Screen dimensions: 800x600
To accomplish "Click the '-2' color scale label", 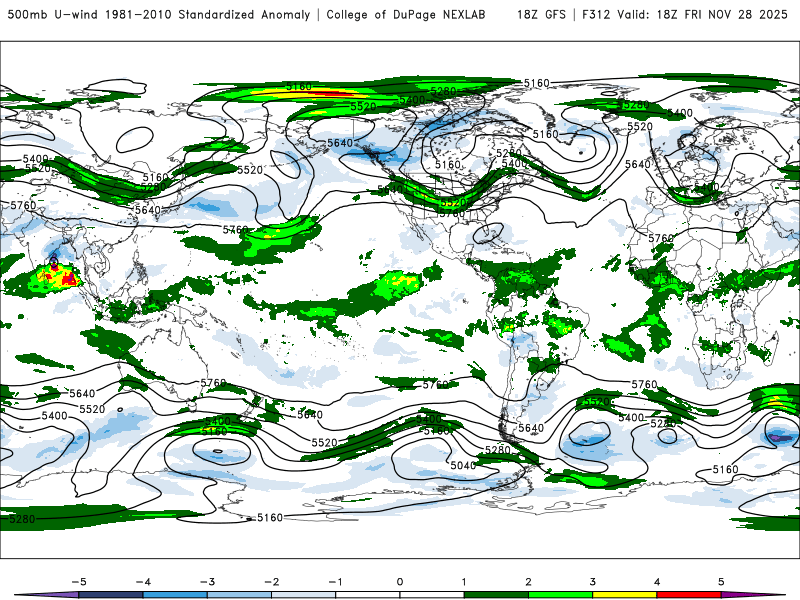I will (x=271, y=582).
